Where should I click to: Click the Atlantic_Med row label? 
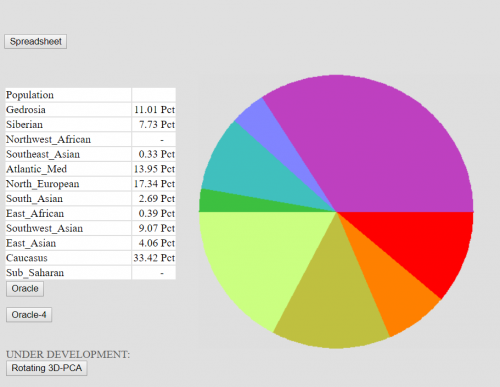point(36,169)
